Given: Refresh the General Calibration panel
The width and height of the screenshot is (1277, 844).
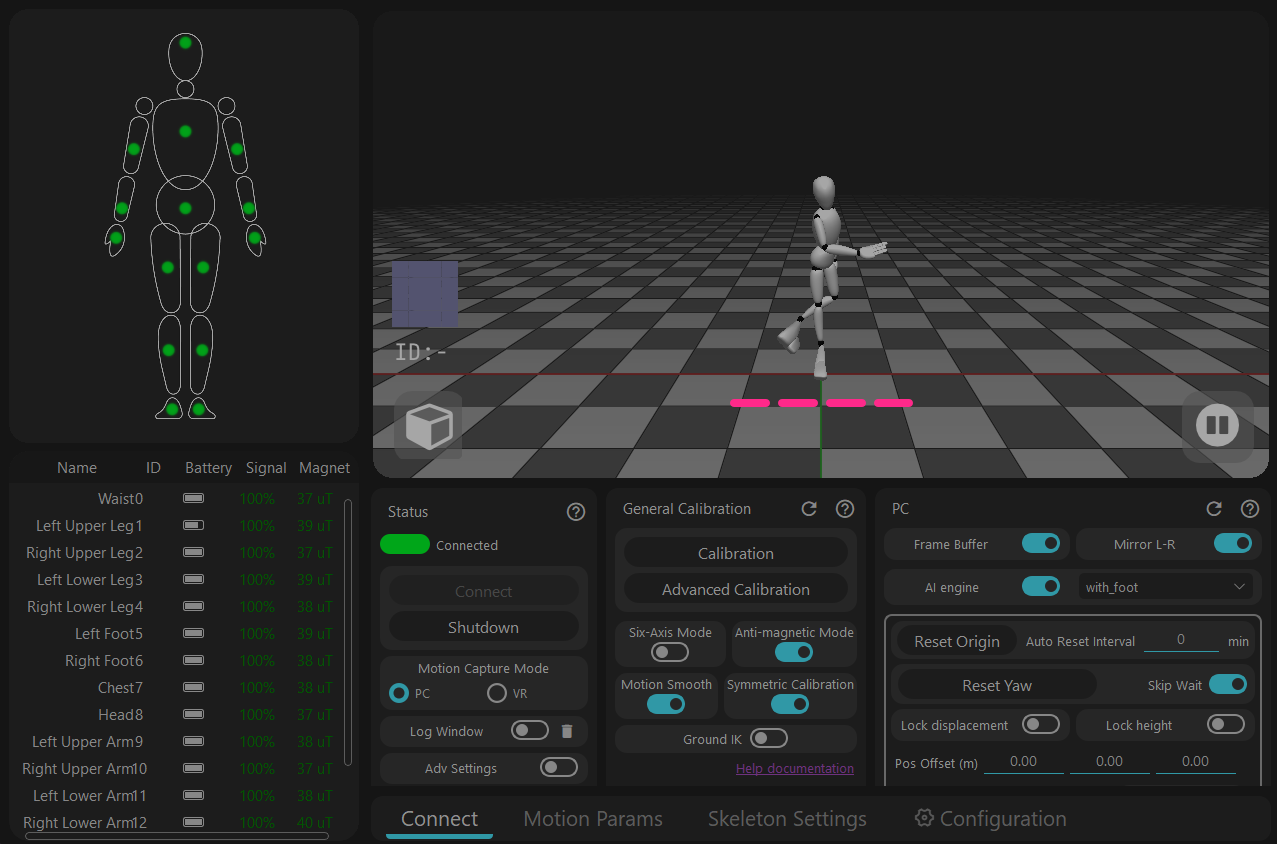Looking at the screenshot, I should (810, 509).
